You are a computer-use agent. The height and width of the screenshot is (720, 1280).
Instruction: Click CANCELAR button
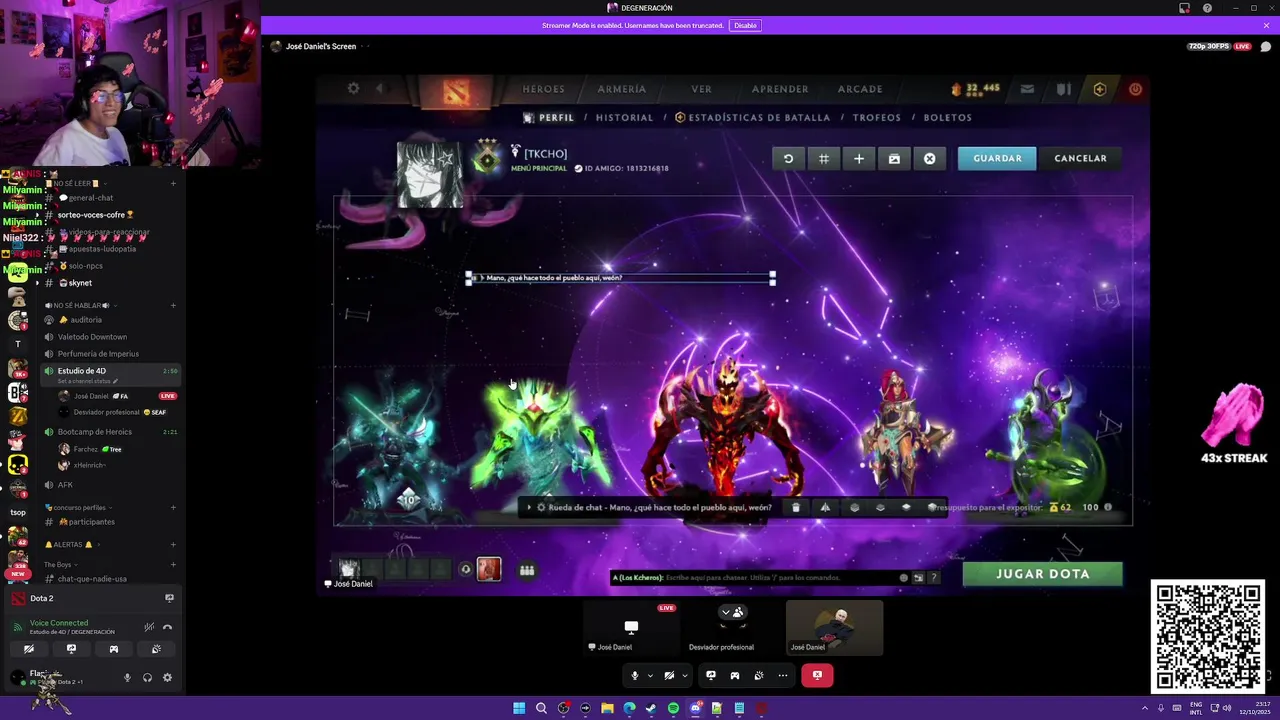tap(1080, 158)
